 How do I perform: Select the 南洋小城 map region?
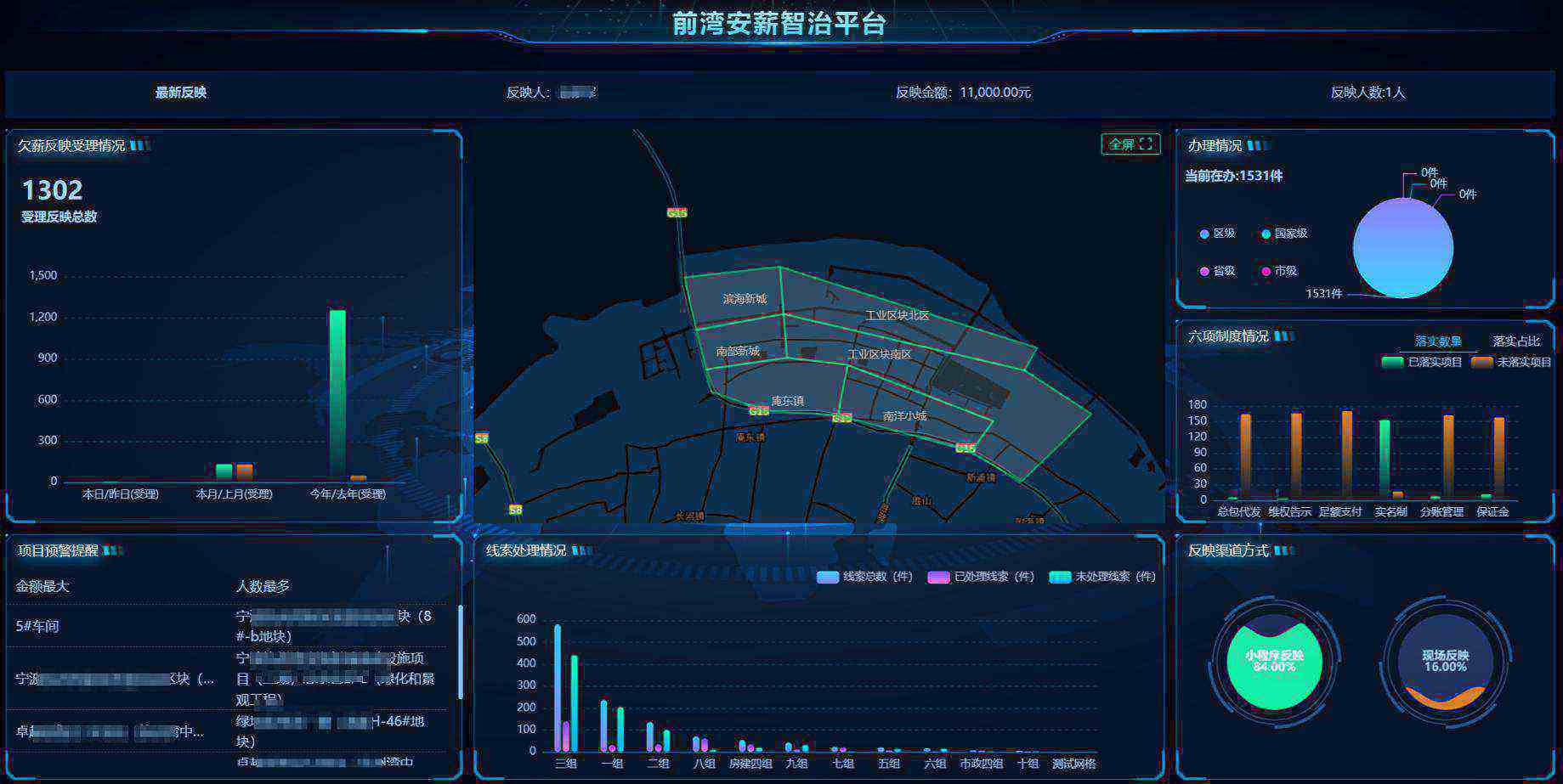pos(904,416)
